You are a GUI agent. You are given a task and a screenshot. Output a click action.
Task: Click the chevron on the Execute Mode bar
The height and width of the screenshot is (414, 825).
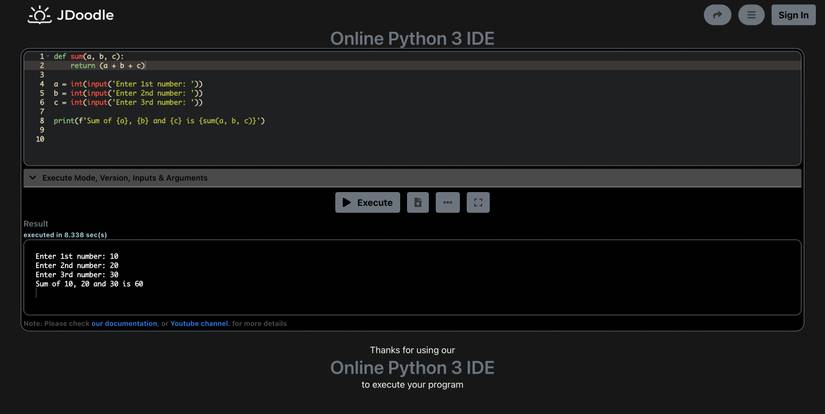point(33,178)
